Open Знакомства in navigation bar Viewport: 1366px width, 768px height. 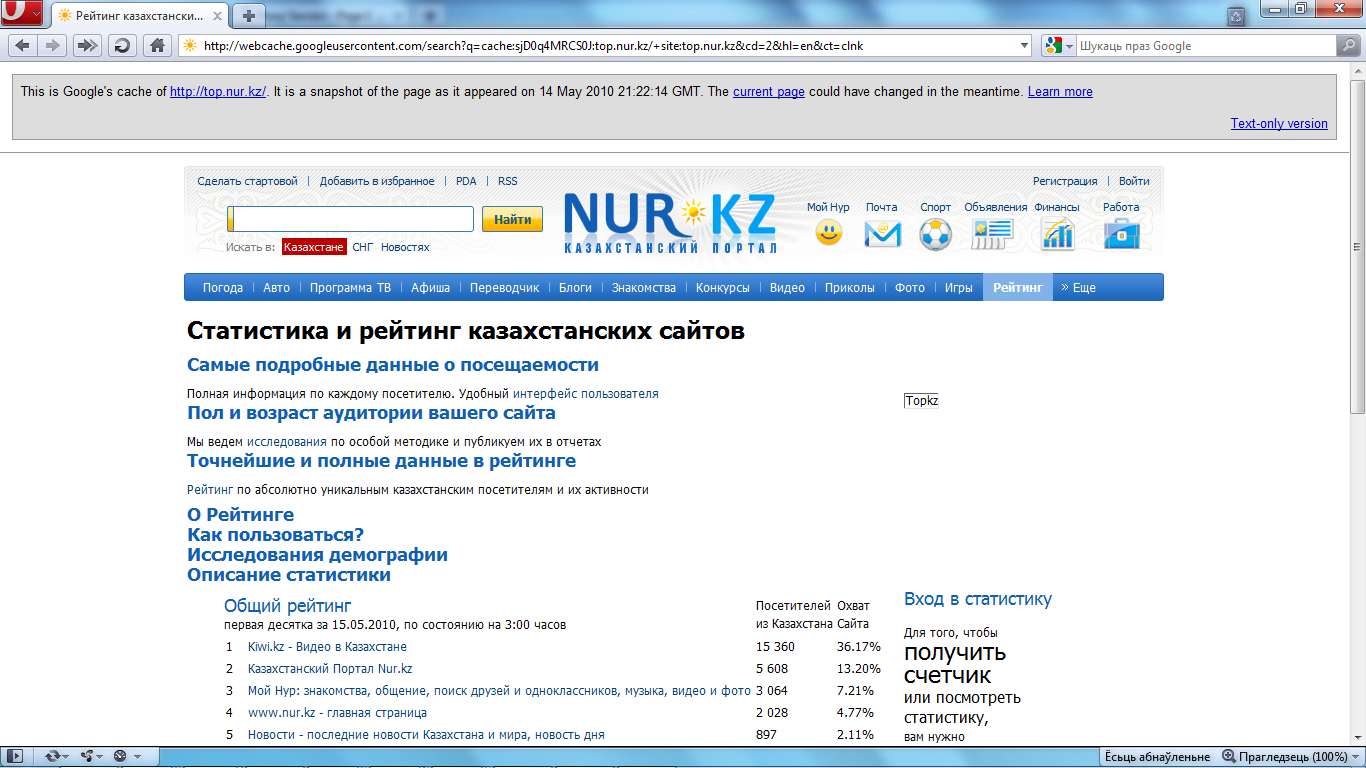coord(644,288)
